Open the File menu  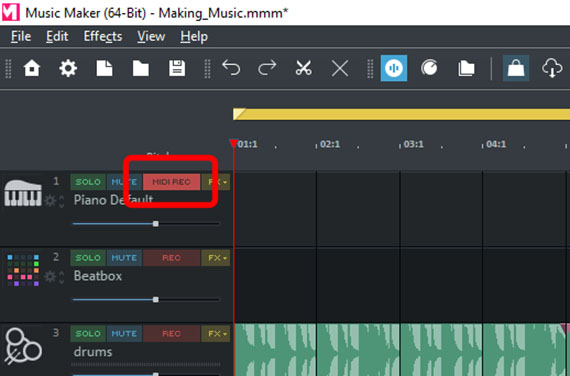click(x=21, y=36)
